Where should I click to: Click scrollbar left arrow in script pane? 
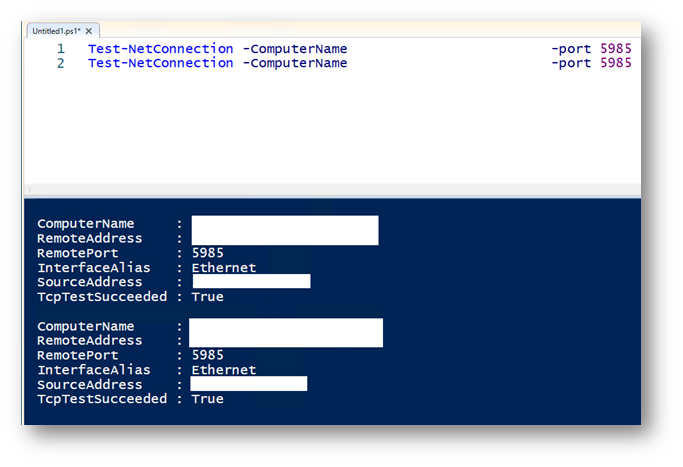point(30,190)
